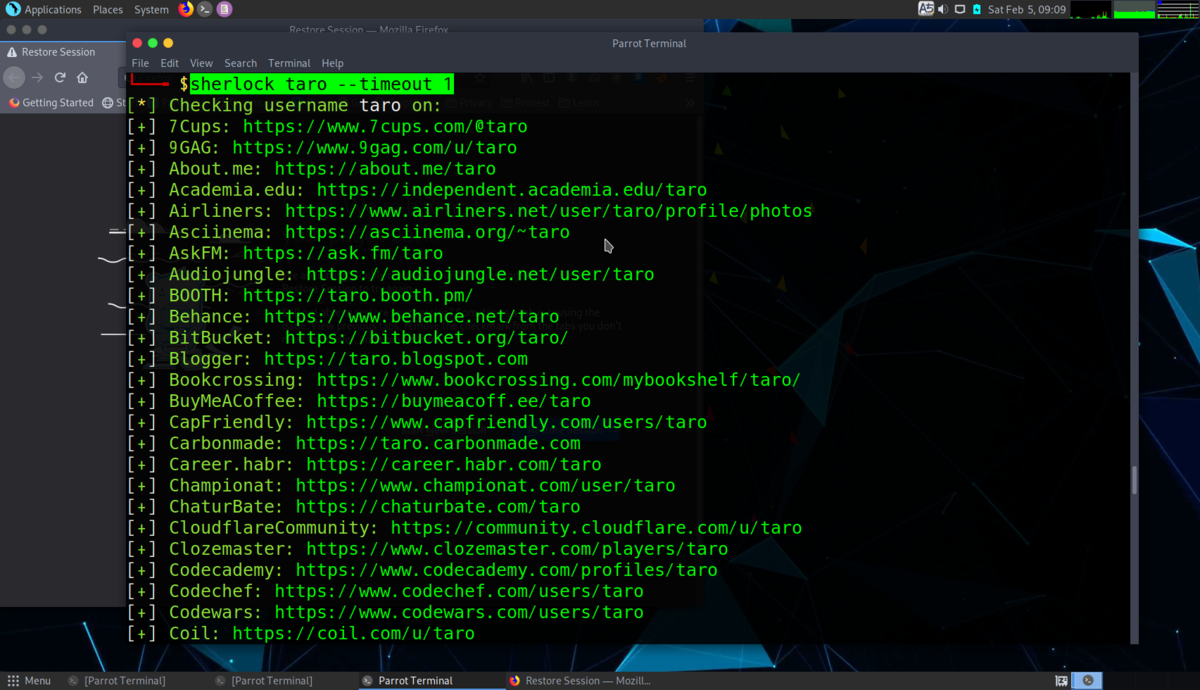The width and height of the screenshot is (1200, 690).
Task: Open the independent.academia.edu/taro link
Action: (512, 190)
